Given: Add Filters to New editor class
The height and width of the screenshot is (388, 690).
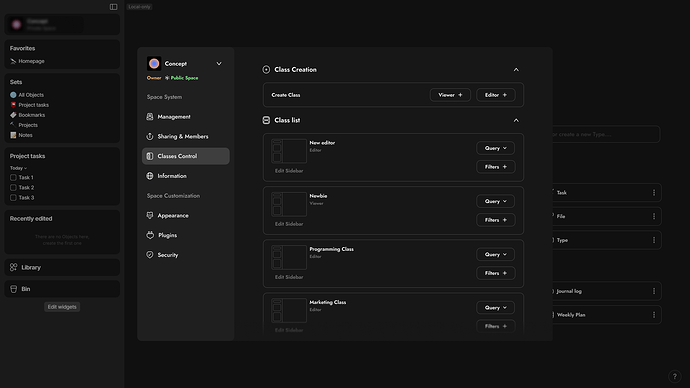Looking at the screenshot, I should [x=495, y=167].
